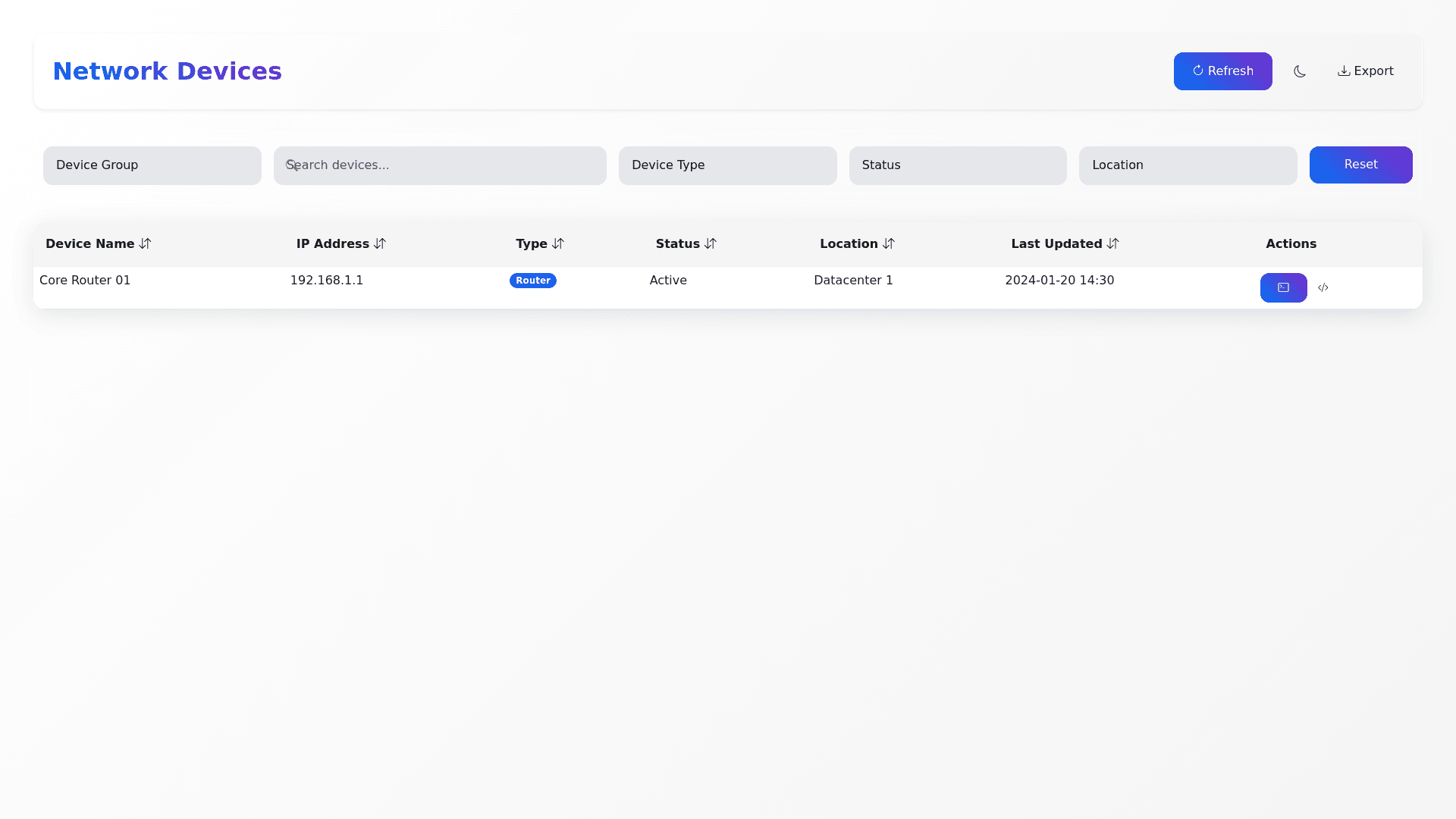Open terminal for Core Router 01
This screenshot has width=1456, height=819.
coord(1283,287)
